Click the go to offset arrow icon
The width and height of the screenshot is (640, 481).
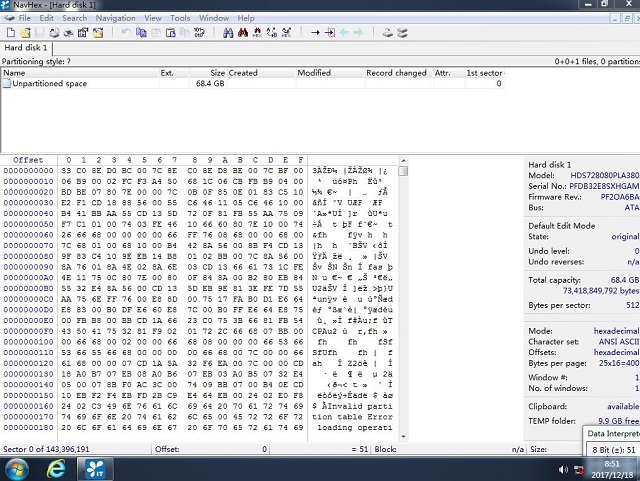click(315, 33)
